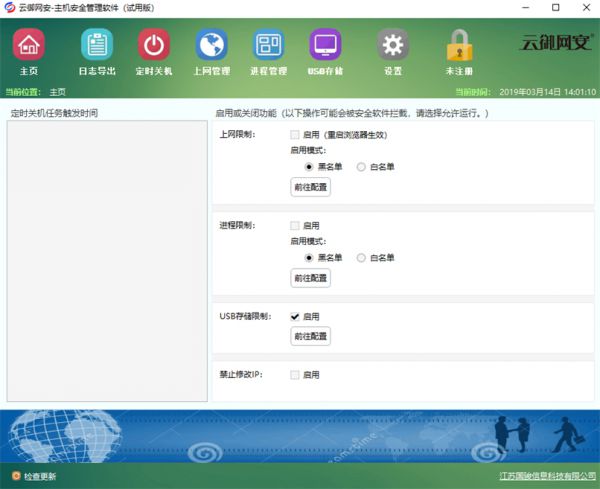
Task: Enable the 上网限制 checkbox
Action: pos(295,134)
